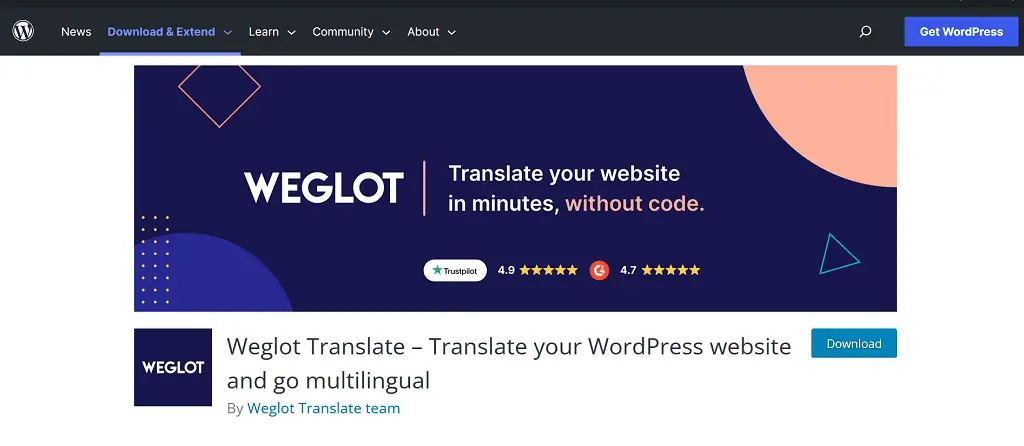
Task: Click the Trustpilot badge in the banner
Action: coord(455,270)
